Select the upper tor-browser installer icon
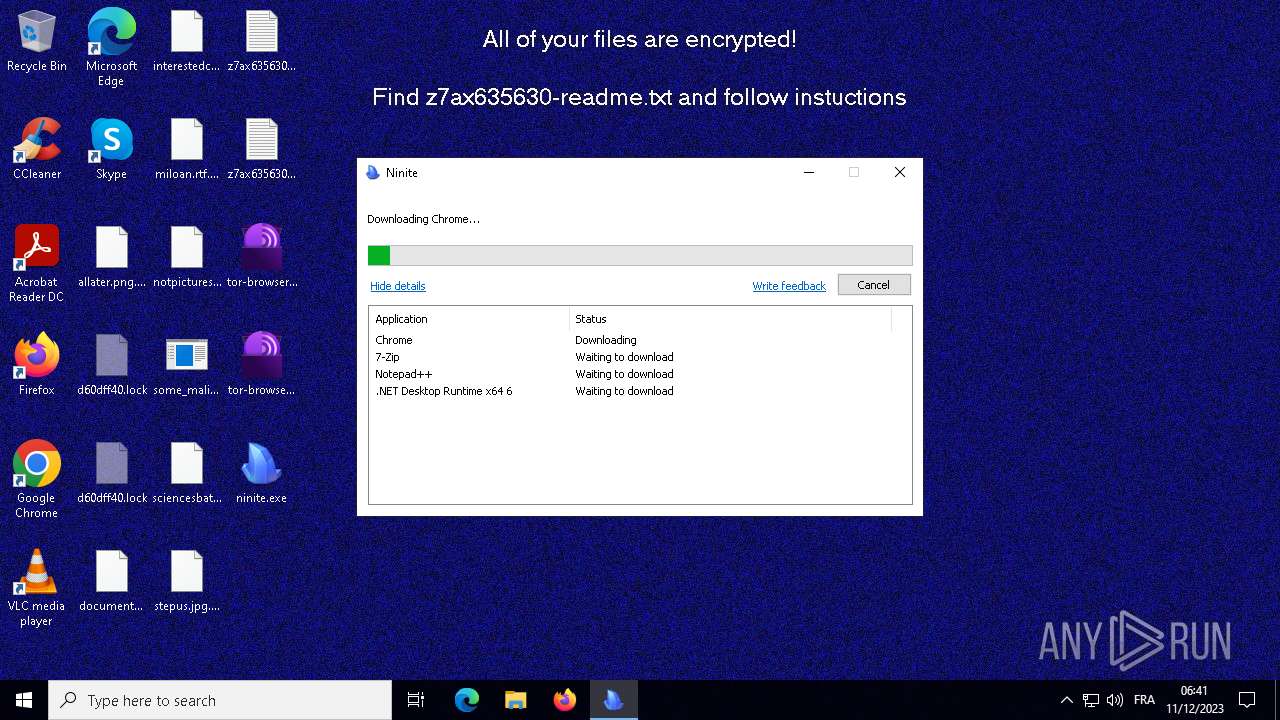The image size is (1280, 720). 261,258
